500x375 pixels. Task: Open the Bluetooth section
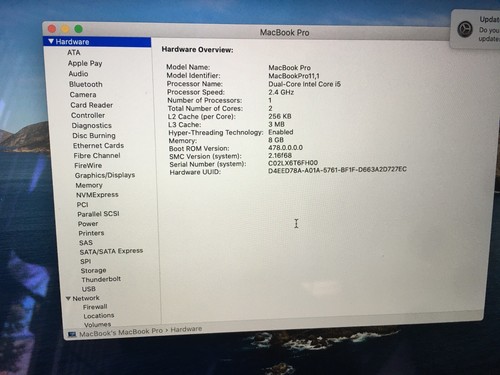point(86,84)
